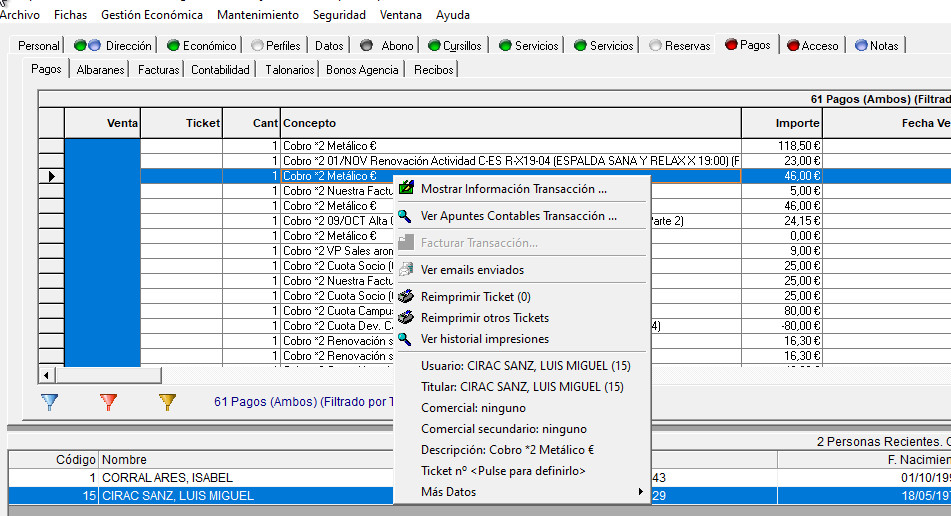Switch to the Personal tab

38,45
